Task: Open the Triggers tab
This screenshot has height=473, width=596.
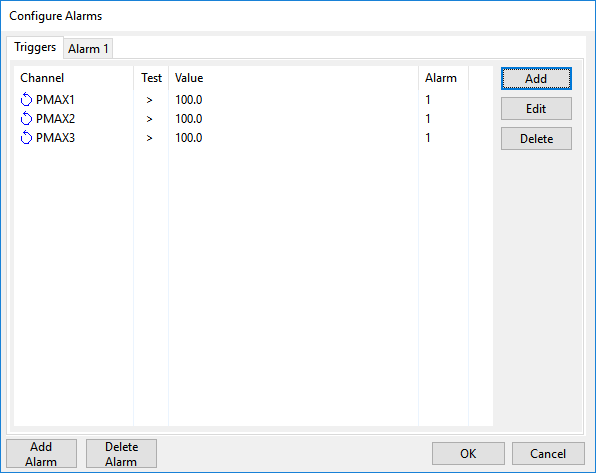Action: (x=35, y=47)
